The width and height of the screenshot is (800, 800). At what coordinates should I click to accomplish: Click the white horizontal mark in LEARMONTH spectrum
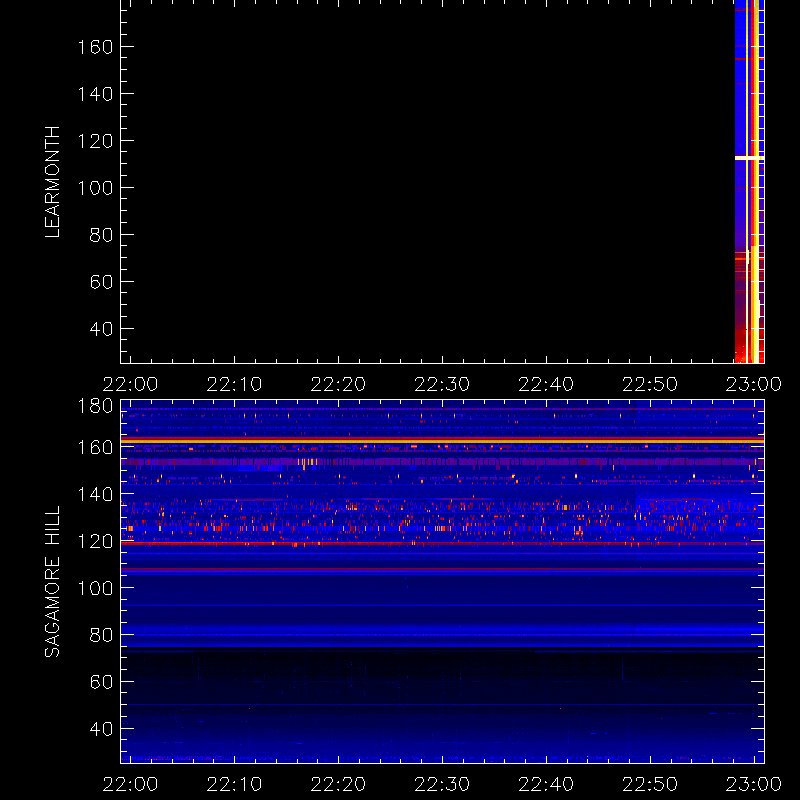(x=749, y=158)
